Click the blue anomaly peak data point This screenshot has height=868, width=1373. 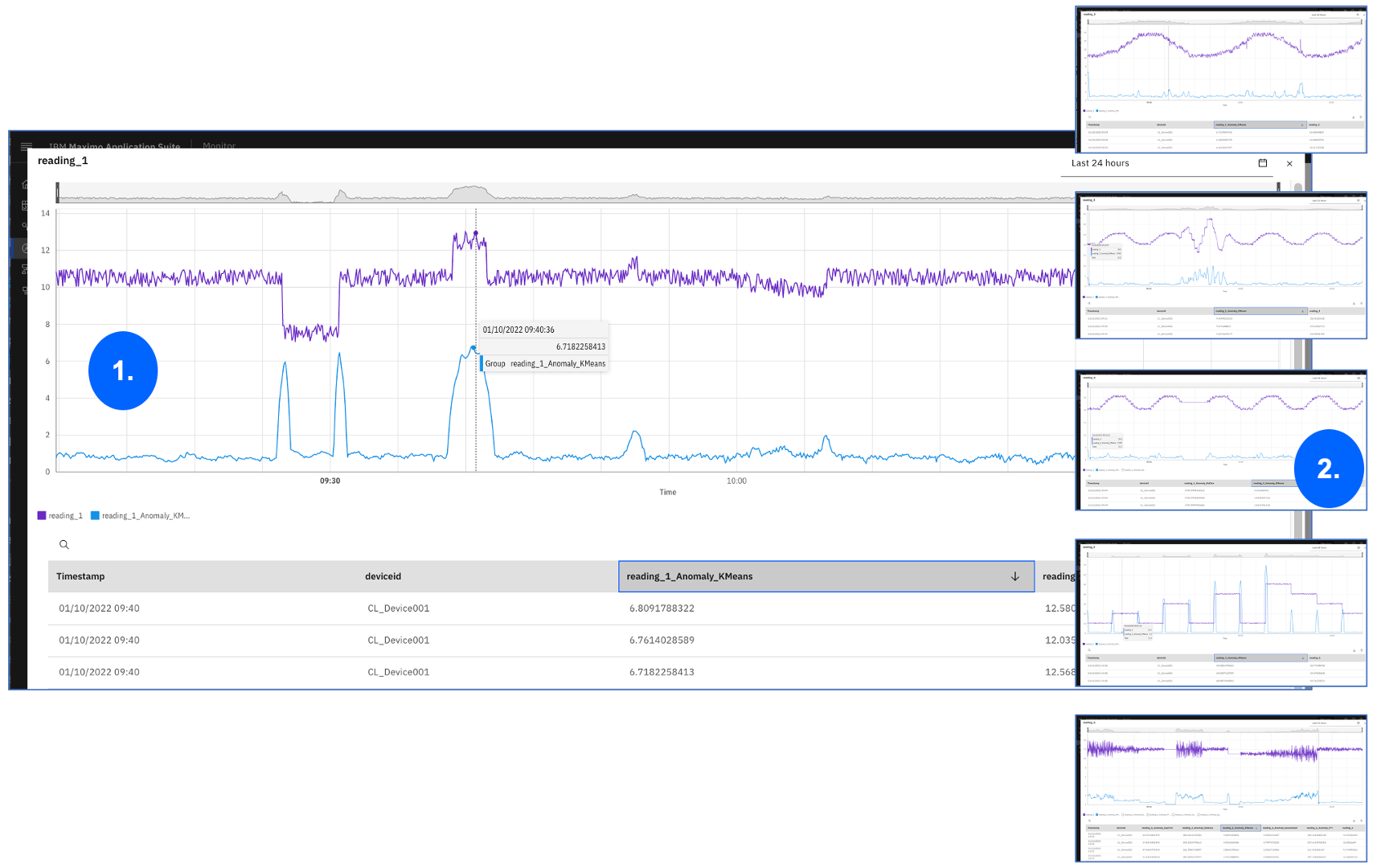click(x=474, y=348)
